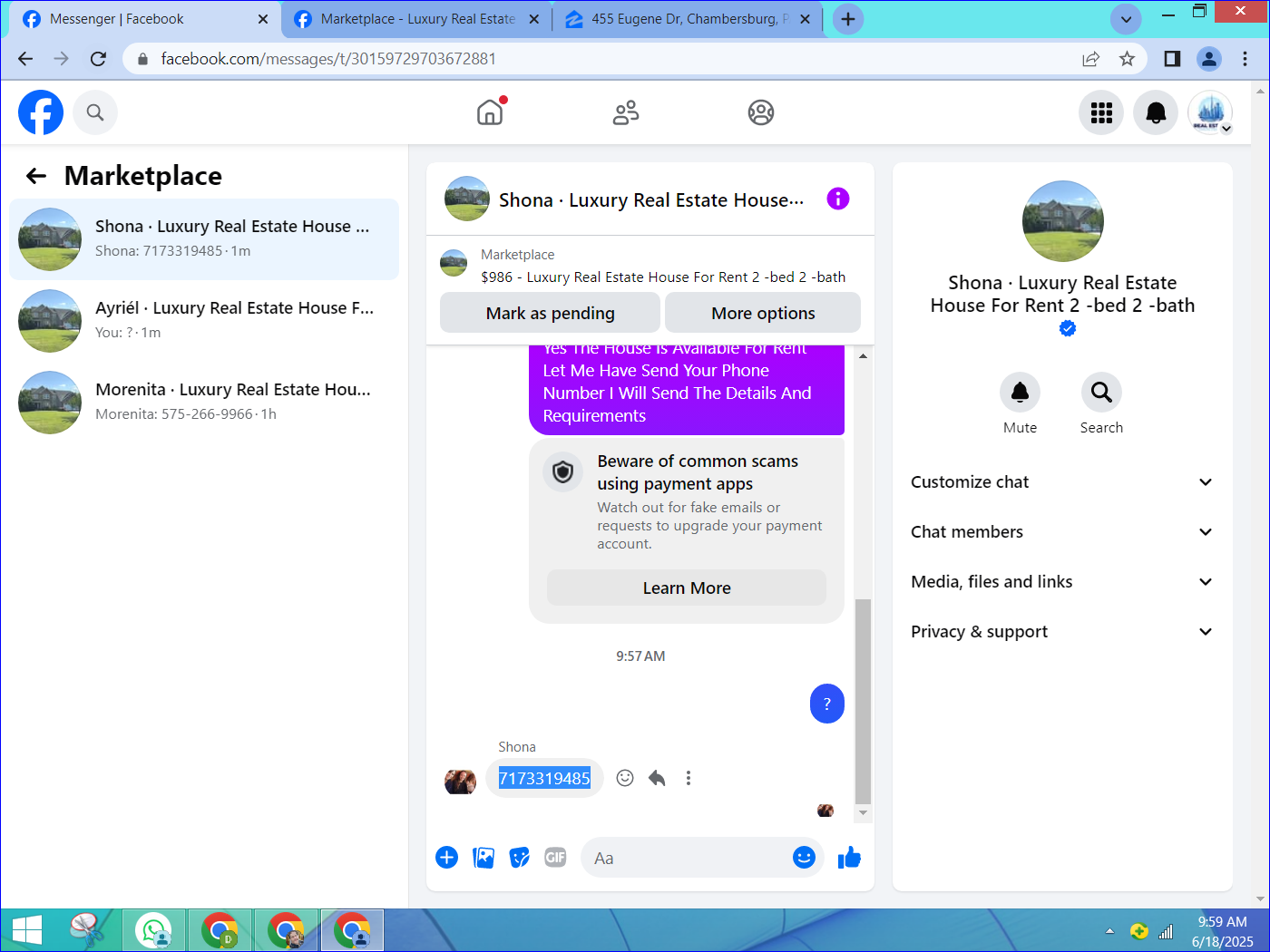
Task: Open Shona's profile picture beside message
Action: (460, 781)
